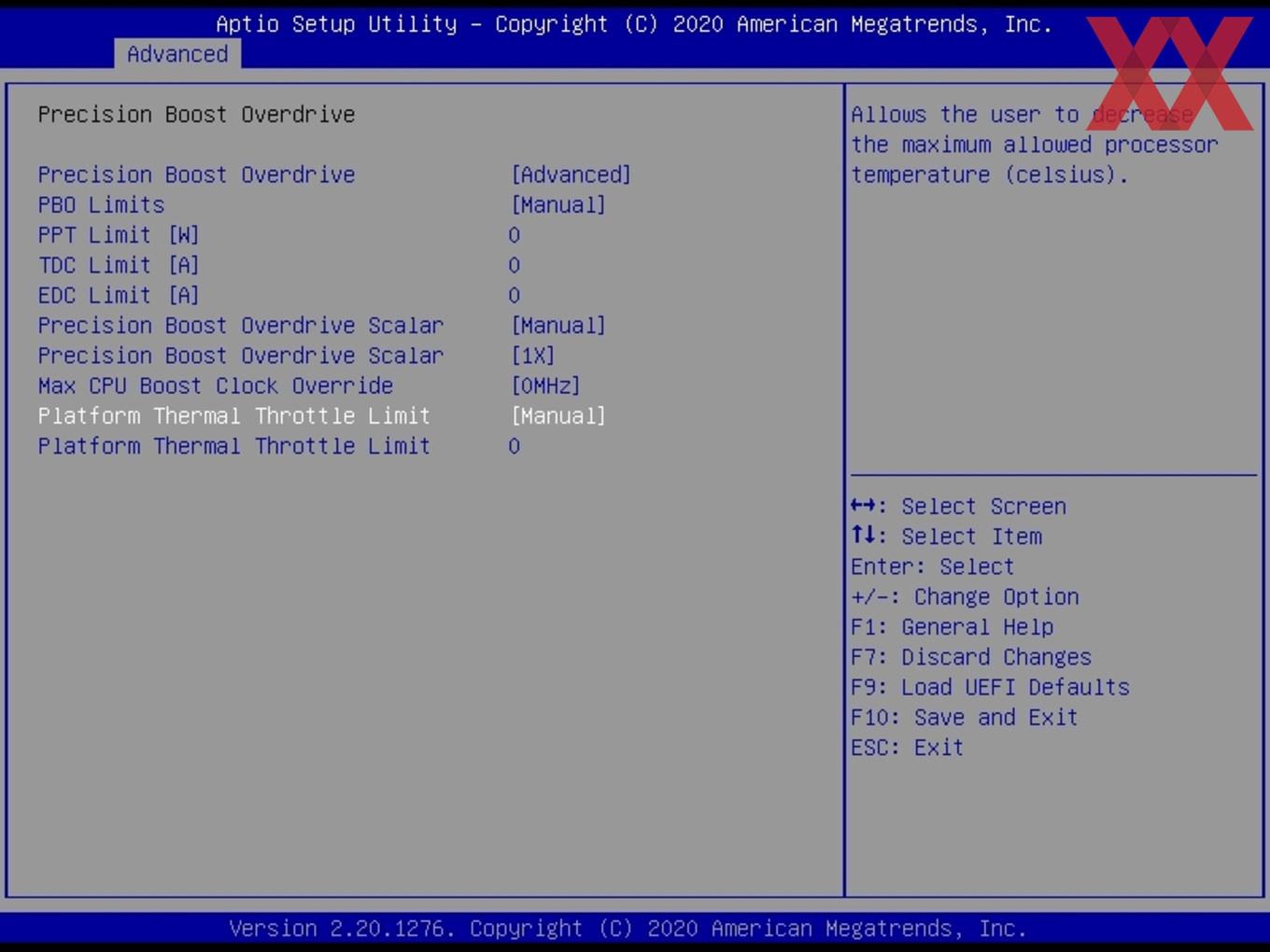Click the F10: Save and Exit hint
1270x952 pixels.
(965, 717)
